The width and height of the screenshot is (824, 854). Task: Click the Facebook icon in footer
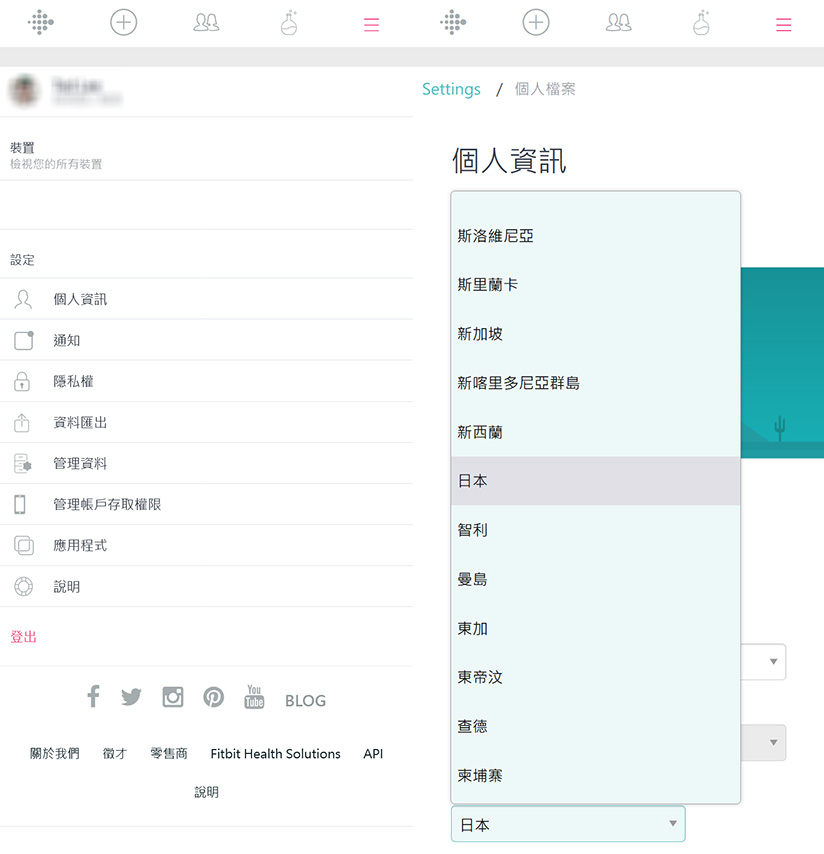point(93,697)
